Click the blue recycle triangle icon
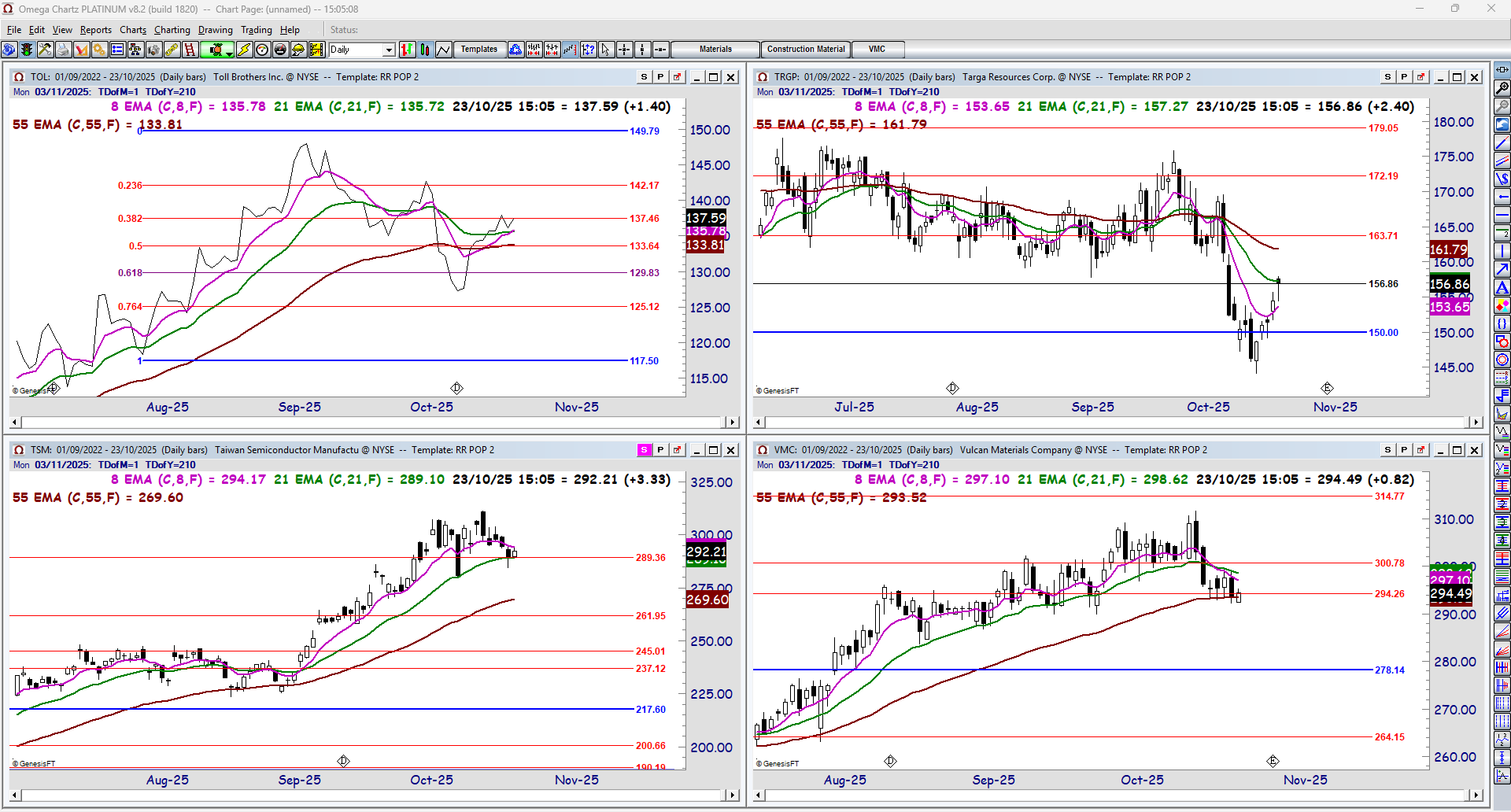Image resolution: width=1511 pixels, height=812 pixels. tap(515, 50)
